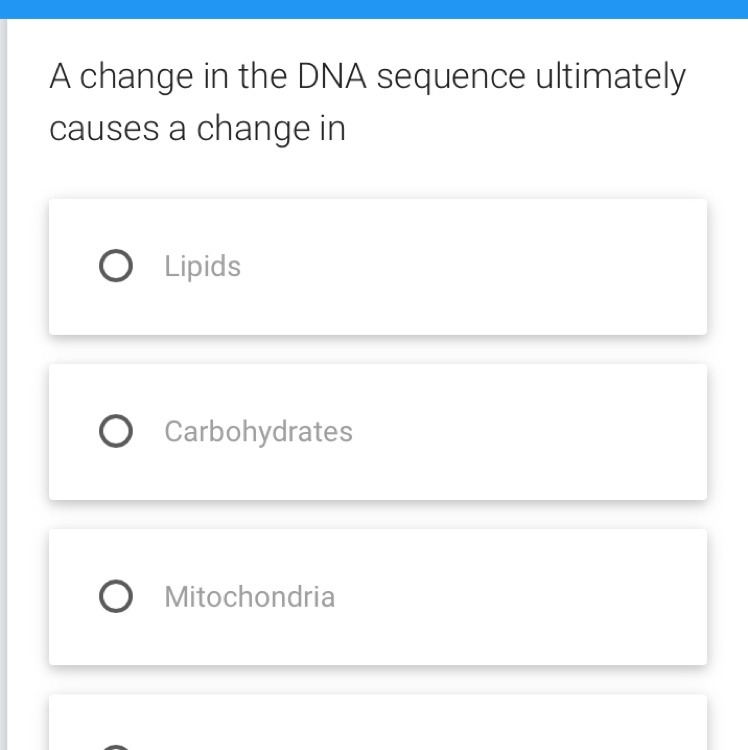This screenshot has width=748, height=750.
Task: Select the Mitochondria radio button
Action: pyautogui.click(x=115, y=597)
